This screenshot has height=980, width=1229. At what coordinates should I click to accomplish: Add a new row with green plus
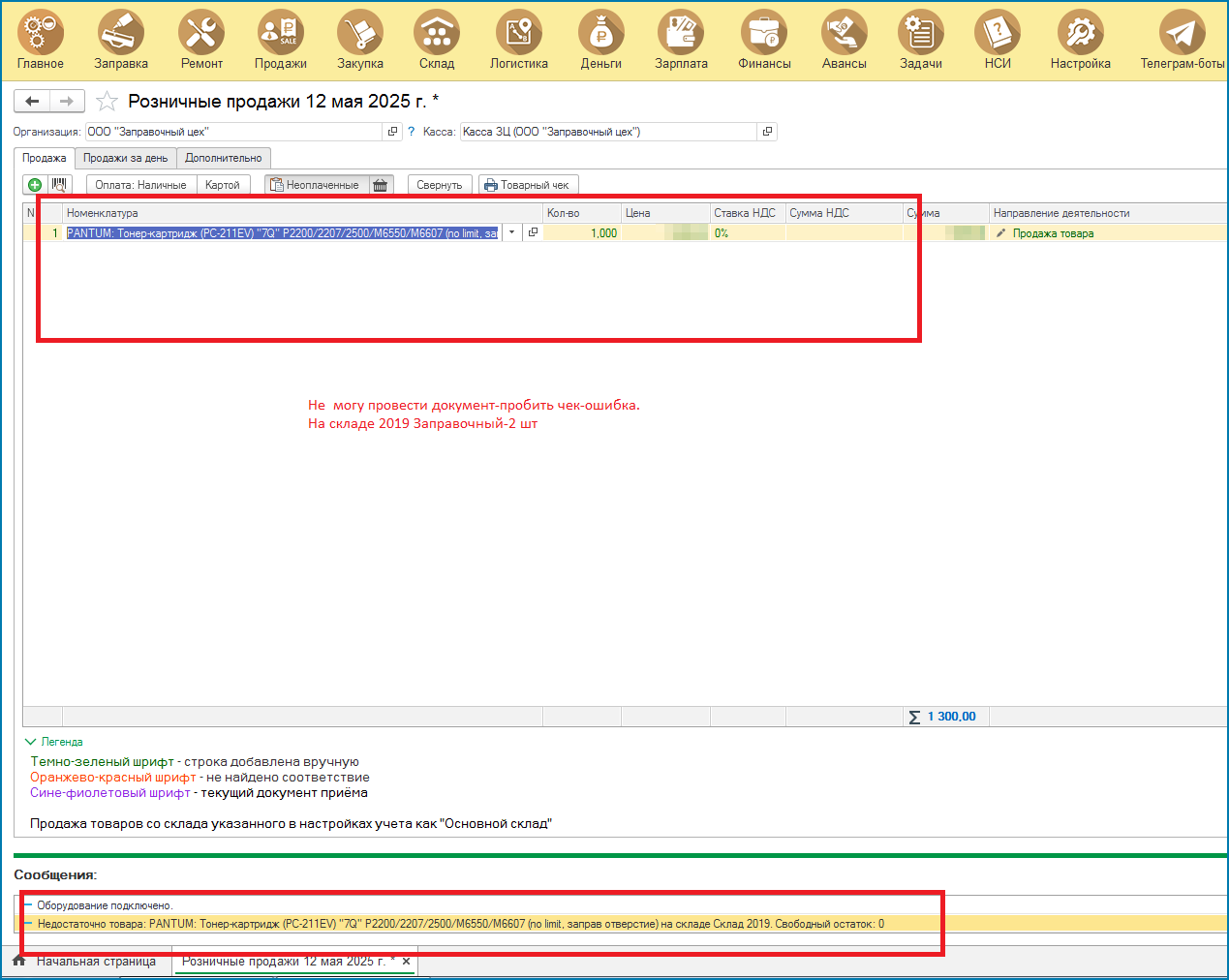(x=35, y=185)
